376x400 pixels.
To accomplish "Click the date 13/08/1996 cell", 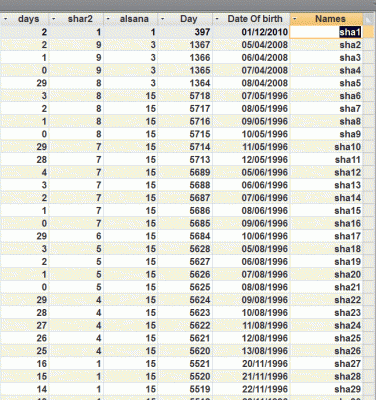I will (x=251, y=351).
